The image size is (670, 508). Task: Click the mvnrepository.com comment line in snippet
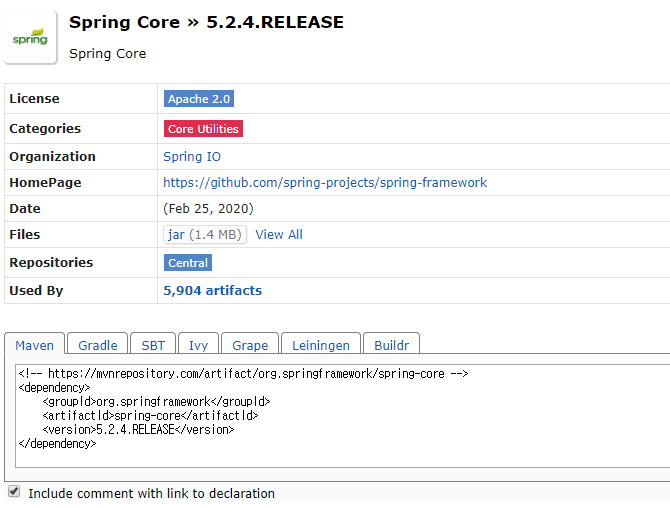tap(244, 374)
